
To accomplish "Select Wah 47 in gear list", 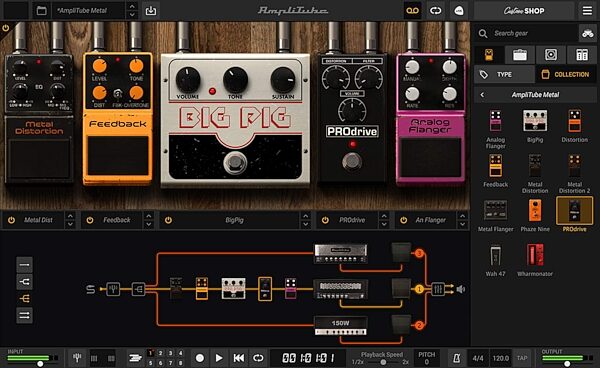I will (x=496, y=260).
